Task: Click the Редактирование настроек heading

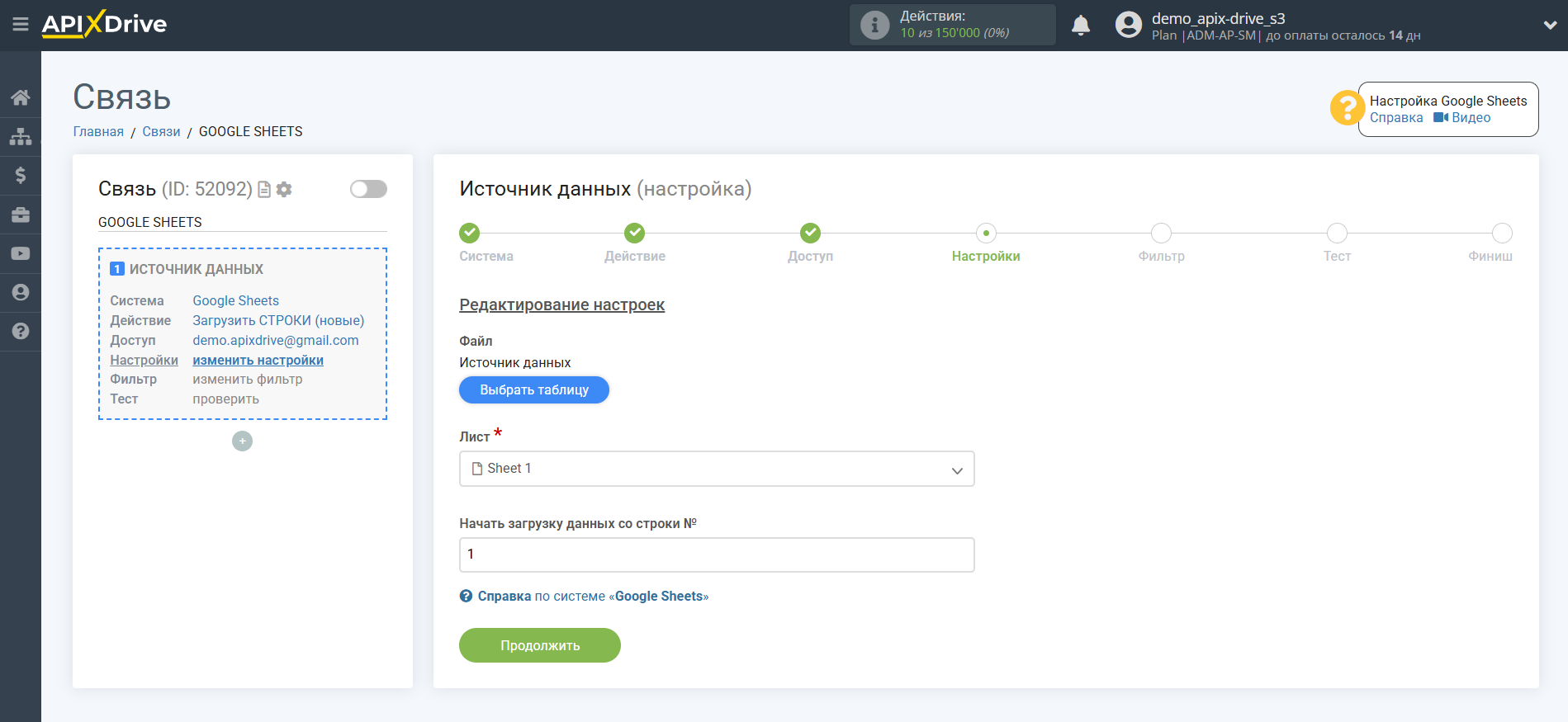Action: click(561, 304)
